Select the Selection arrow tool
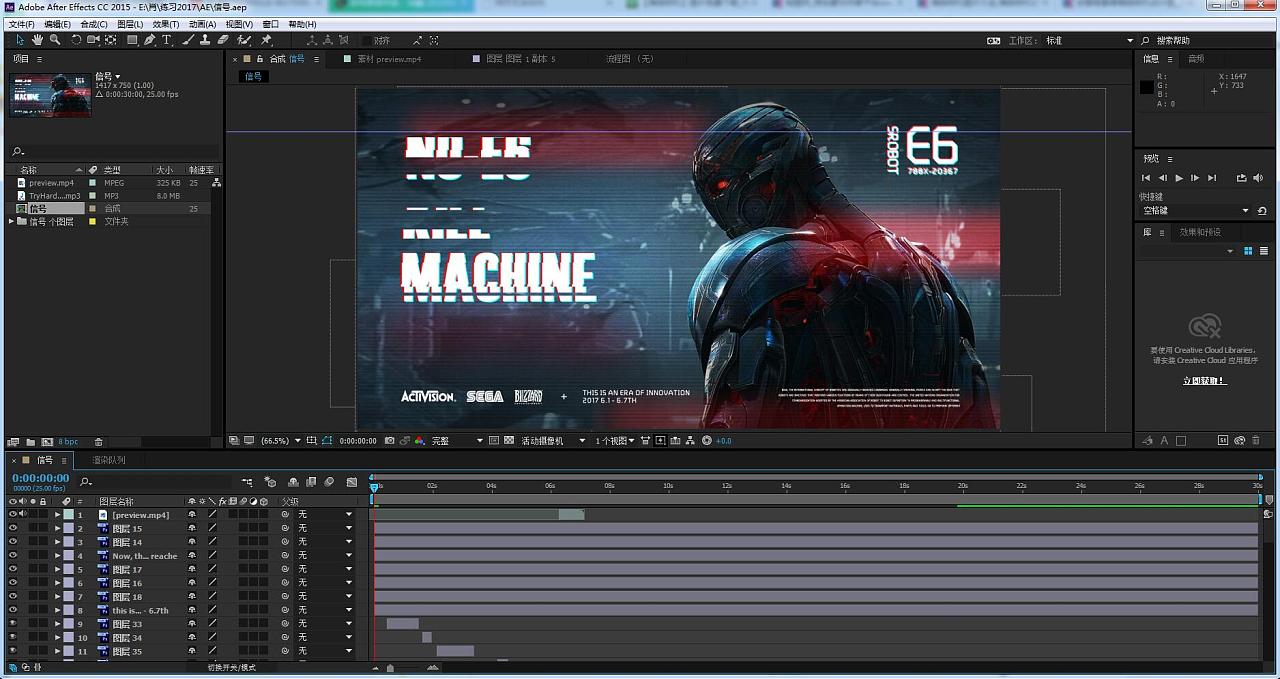 pyautogui.click(x=20, y=40)
